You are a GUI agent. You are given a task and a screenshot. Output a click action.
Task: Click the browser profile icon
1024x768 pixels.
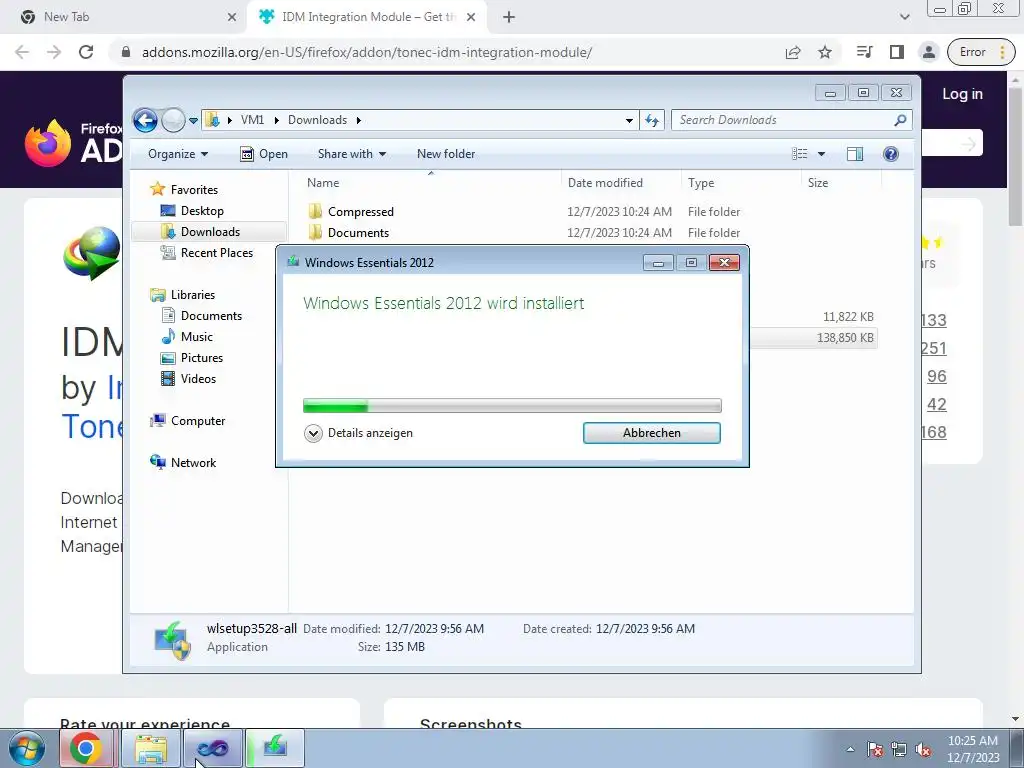click(929, 52)
